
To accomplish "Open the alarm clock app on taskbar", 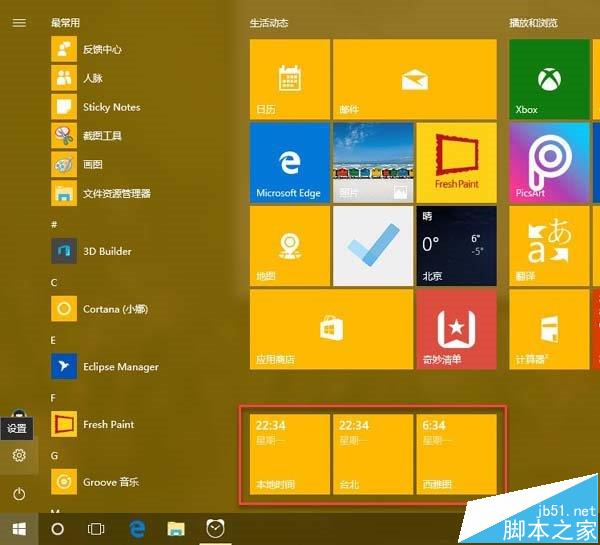I will [215, 529].
